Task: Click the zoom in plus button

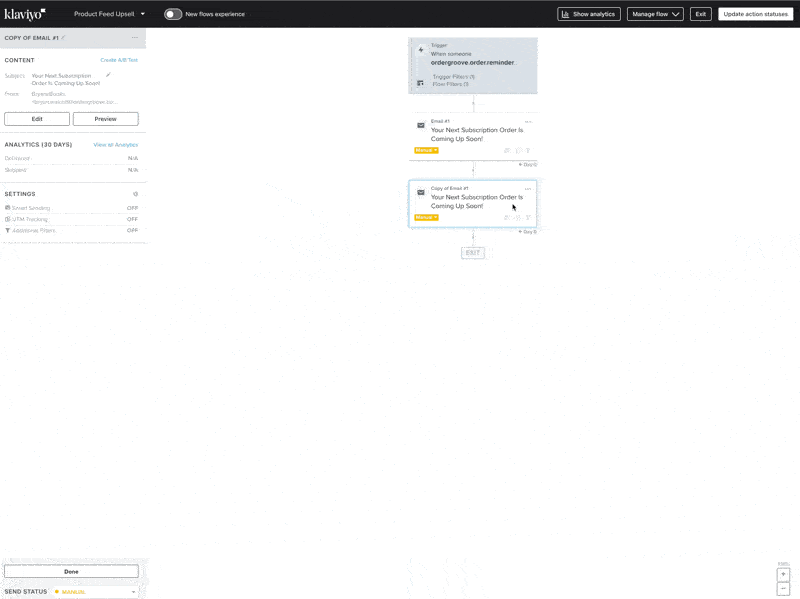Action: [x=783, y=574]
